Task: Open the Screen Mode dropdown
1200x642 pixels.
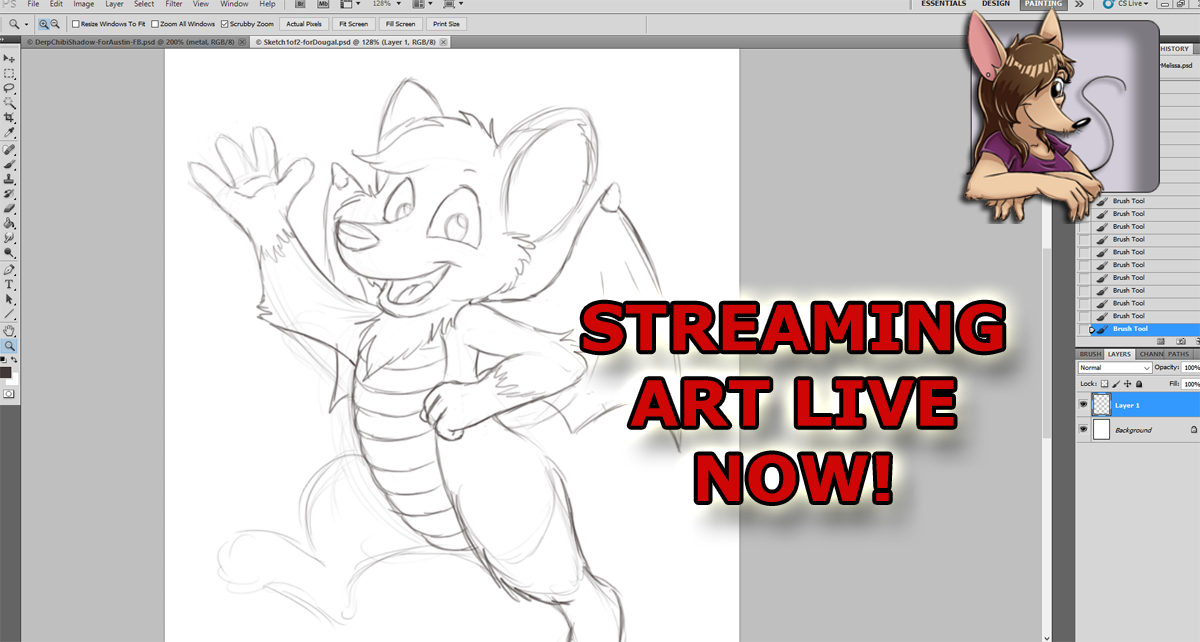Action: click(x=454, y=4)
